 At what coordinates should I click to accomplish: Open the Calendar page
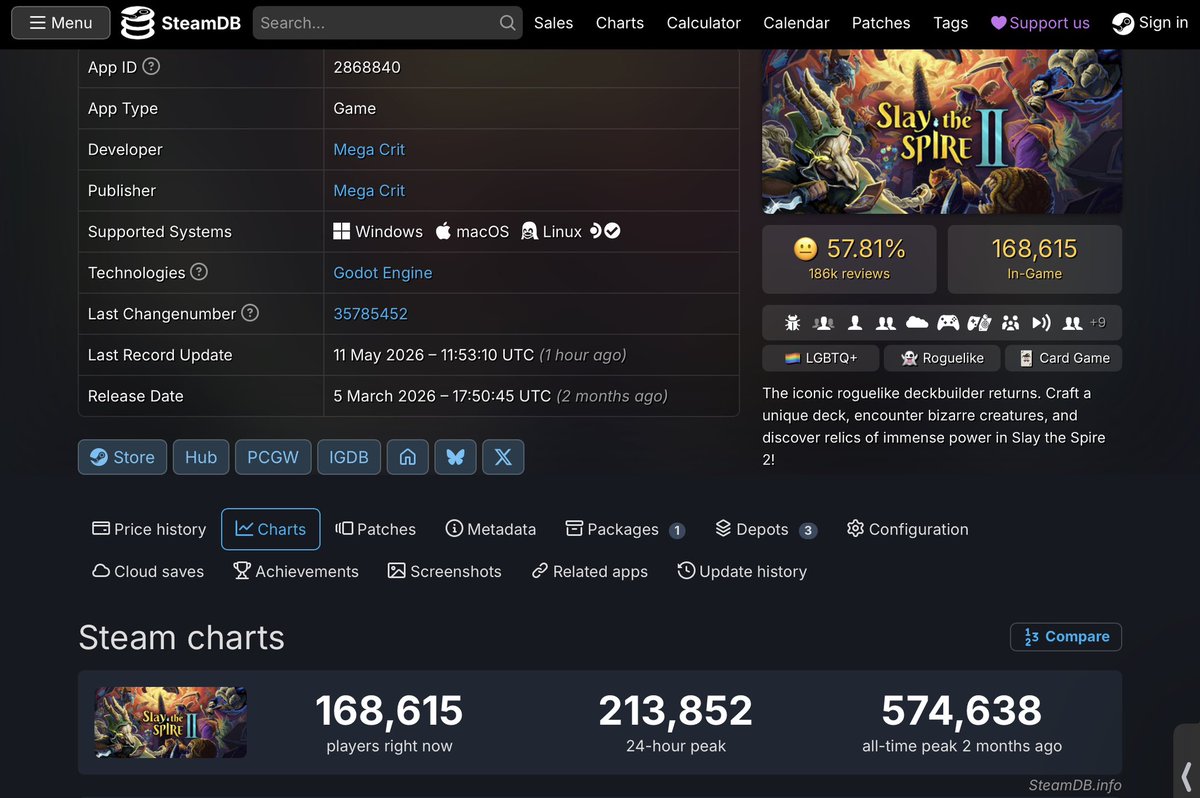tap(796, 23)
